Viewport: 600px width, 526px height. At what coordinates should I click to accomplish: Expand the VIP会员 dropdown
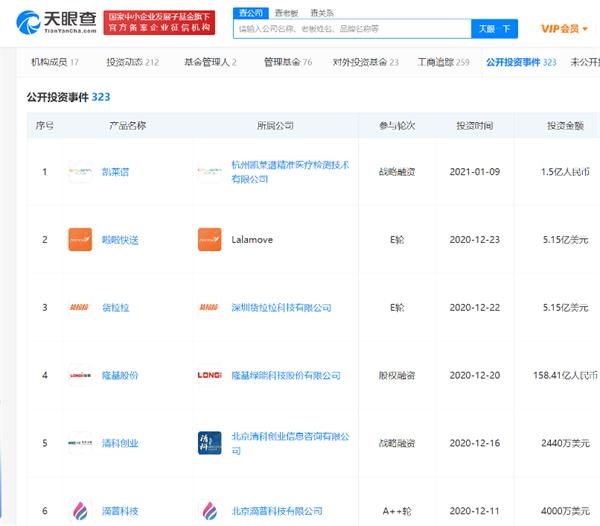point(564,29)
